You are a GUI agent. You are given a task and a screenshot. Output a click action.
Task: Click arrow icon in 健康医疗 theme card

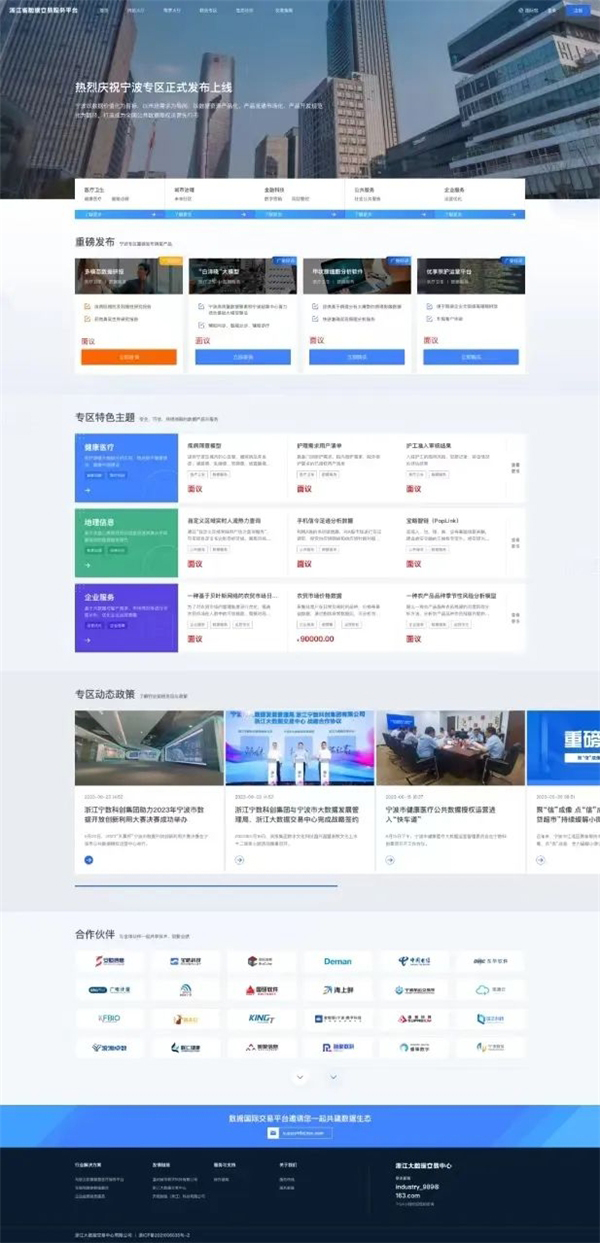click(88, 491)
